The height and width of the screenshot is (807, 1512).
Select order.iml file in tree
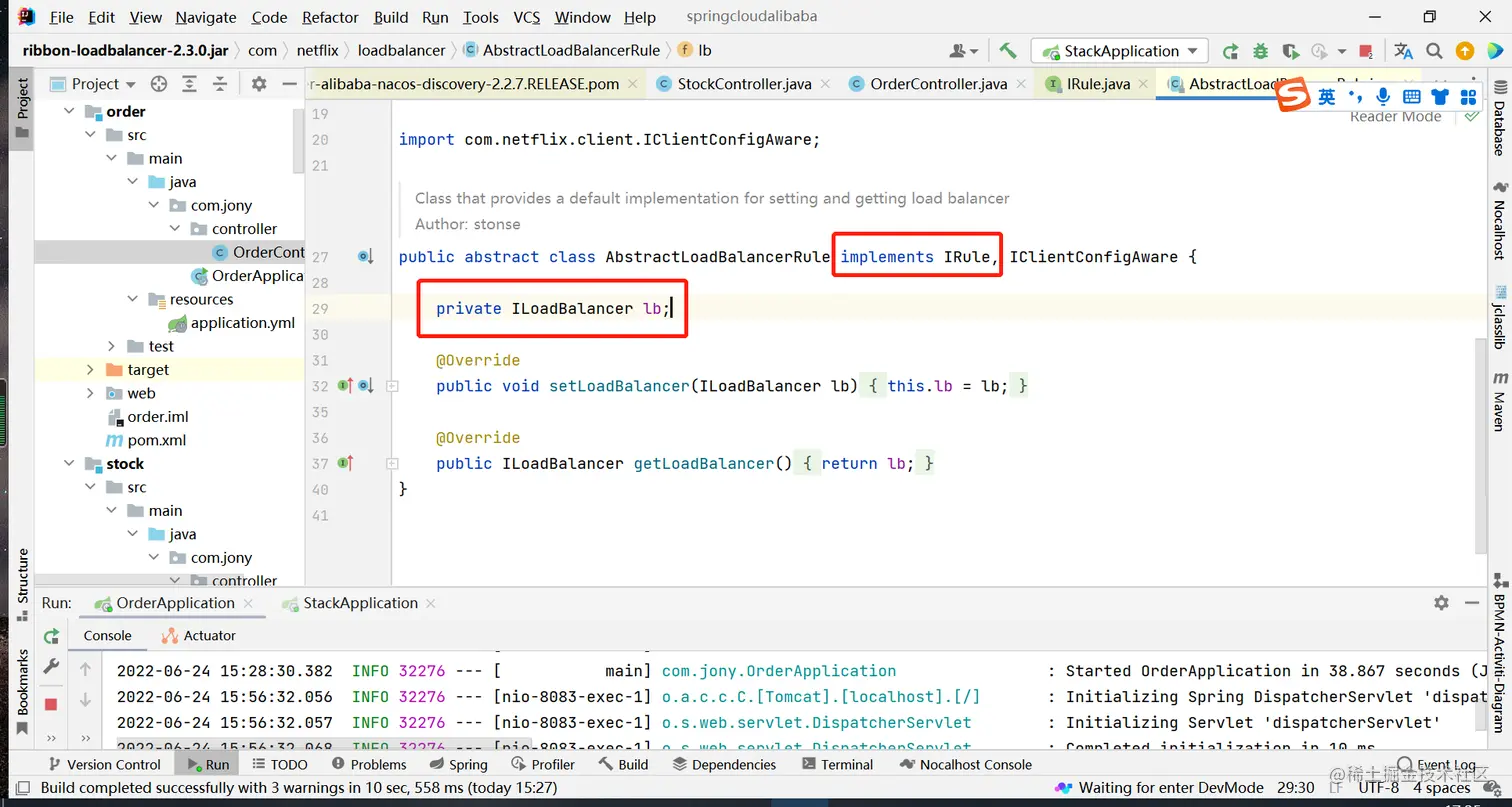(x=147, y=417)
